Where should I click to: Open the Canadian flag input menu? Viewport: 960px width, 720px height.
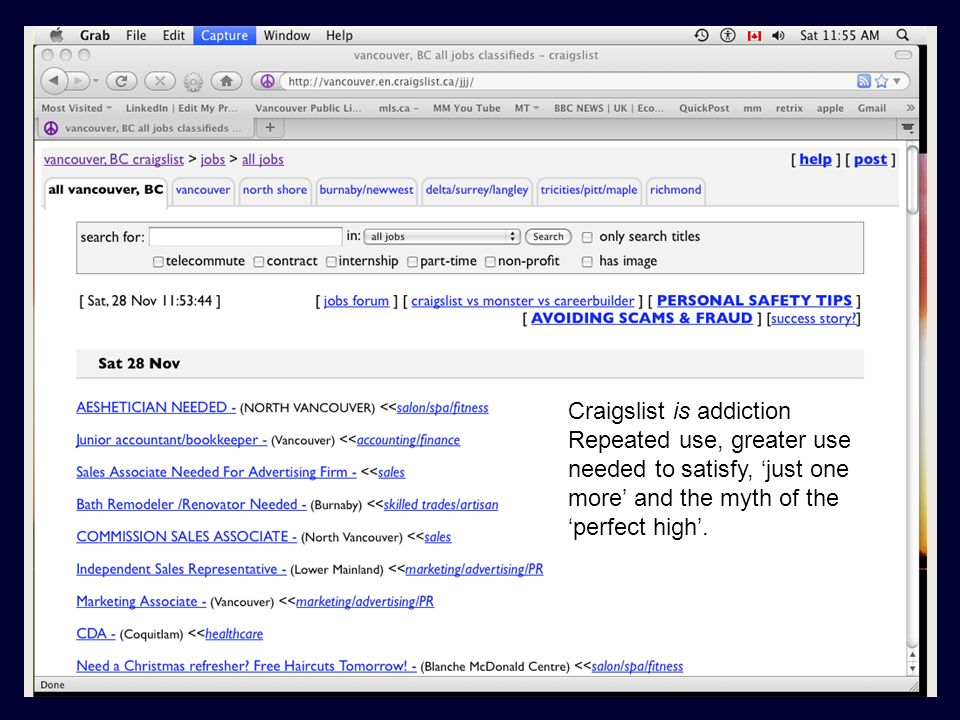pos(754,36)
